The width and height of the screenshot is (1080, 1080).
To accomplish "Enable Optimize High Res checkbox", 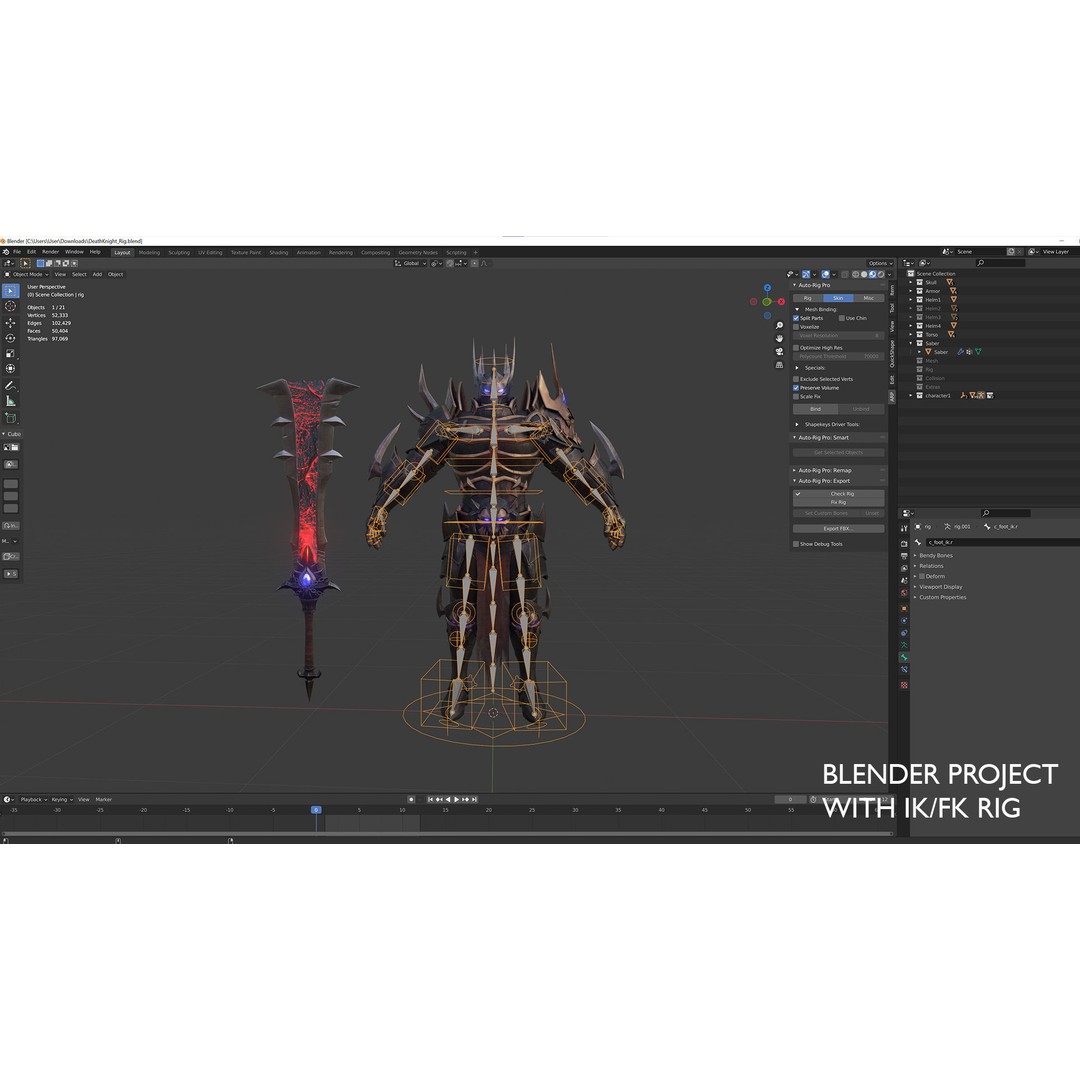I will pyautogui.click(x=796, y=348).
